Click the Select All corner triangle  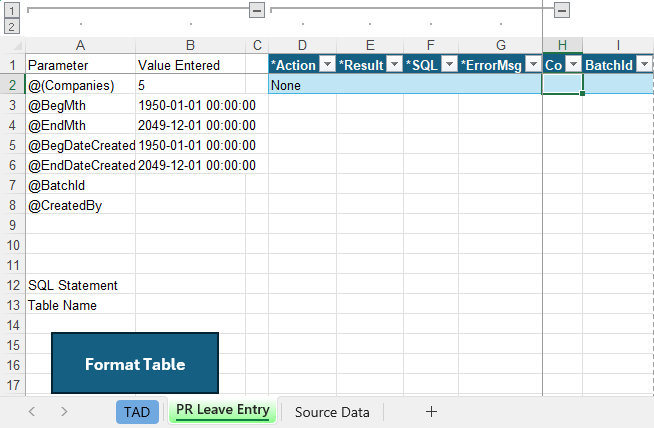[16, 45]
